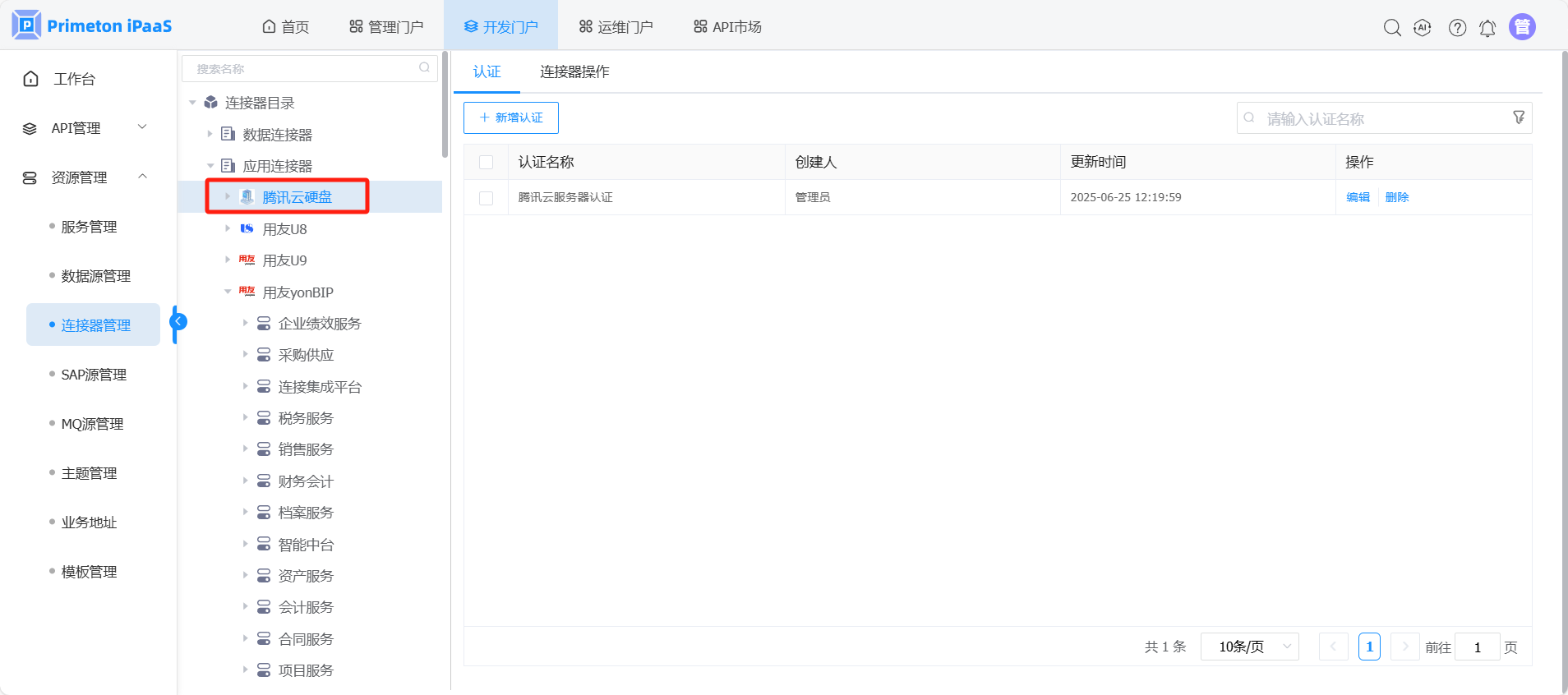Image resolution: width=1568 pixels, height=695 pixels.
Task: Expand the 数据连接器 tree node
Action: 210,134
